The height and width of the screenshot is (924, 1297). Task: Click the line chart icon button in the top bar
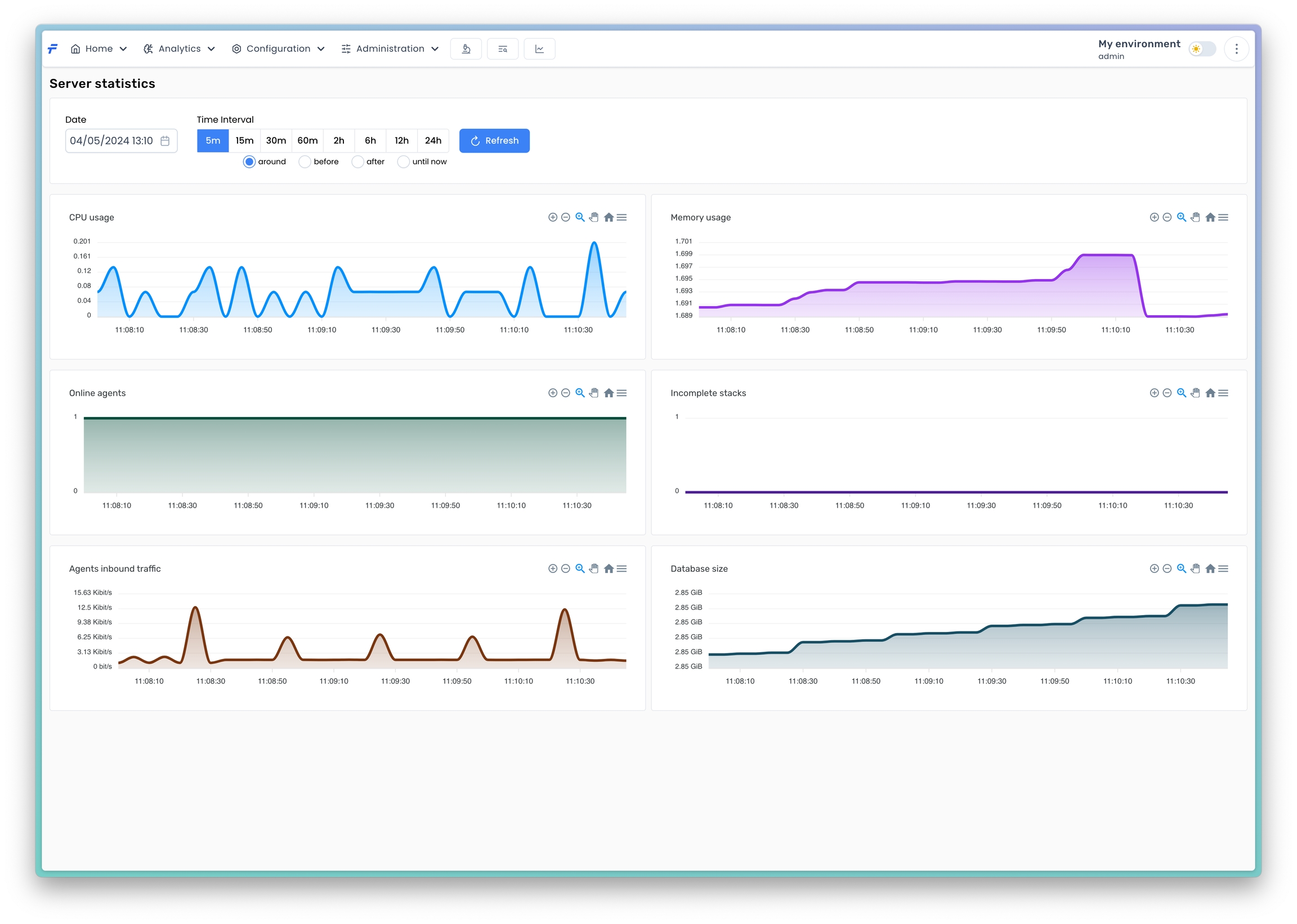[539, 49]
